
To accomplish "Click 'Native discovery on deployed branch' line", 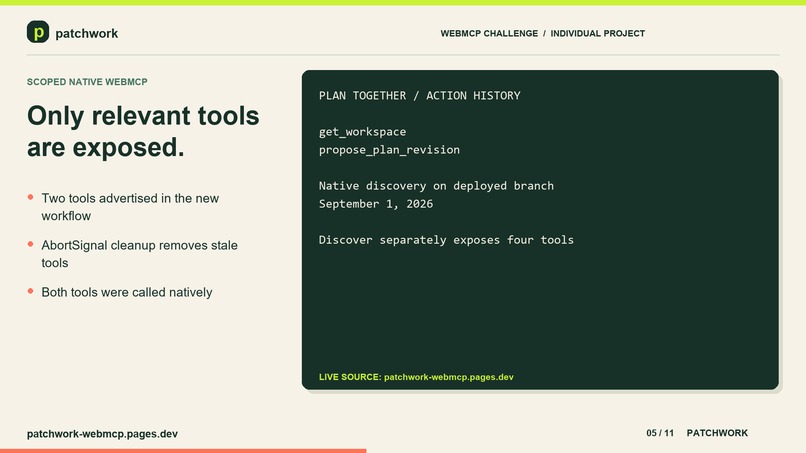I will (436, 186).
